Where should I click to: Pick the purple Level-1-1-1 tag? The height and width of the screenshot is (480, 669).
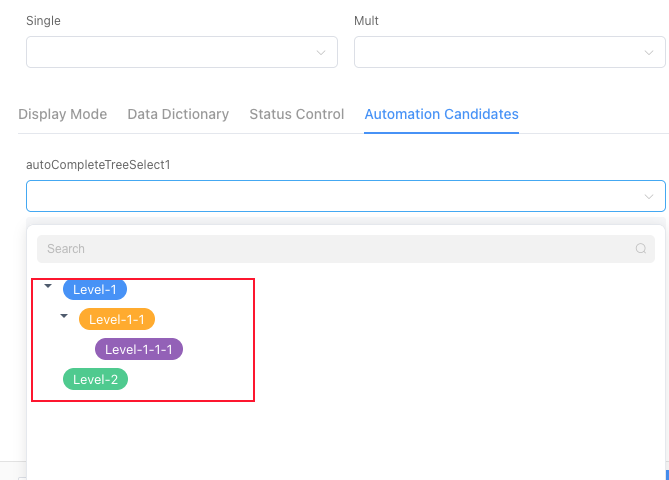(139, 350)
